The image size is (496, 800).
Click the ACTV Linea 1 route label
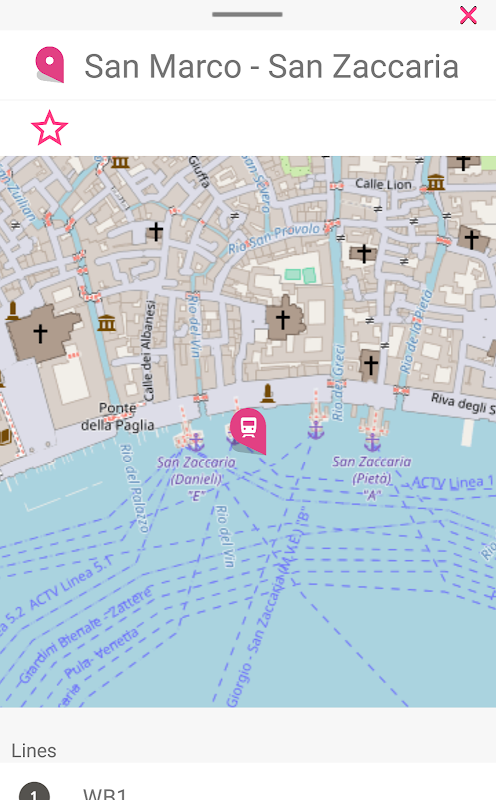(x=453, y=482)
